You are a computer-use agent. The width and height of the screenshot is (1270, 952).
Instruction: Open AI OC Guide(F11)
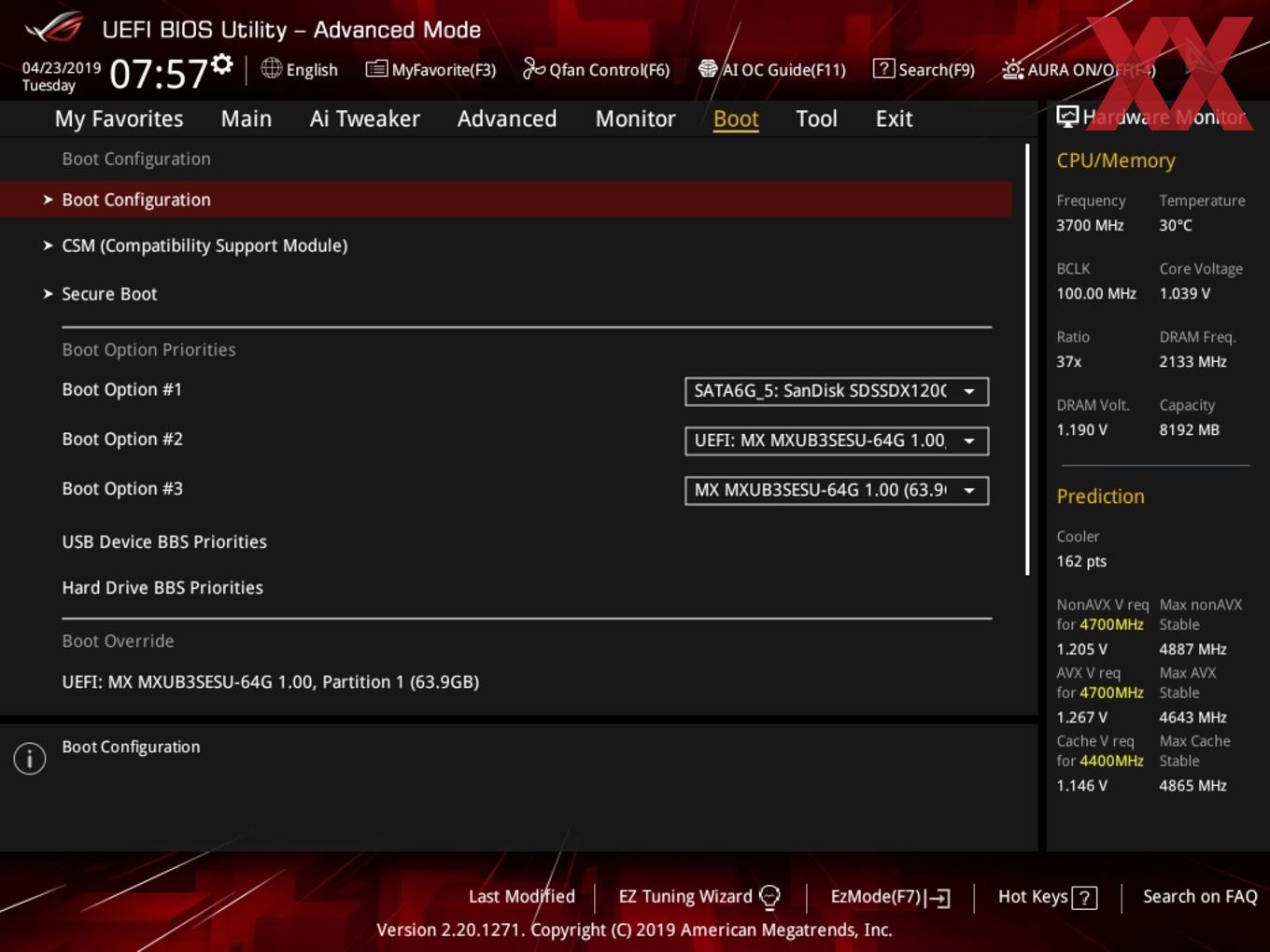point(784,70)
